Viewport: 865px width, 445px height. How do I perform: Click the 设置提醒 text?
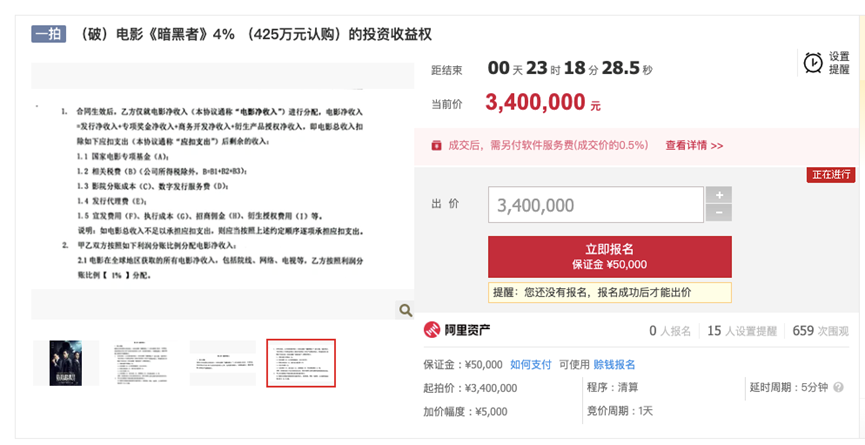[x=839, y=63]
